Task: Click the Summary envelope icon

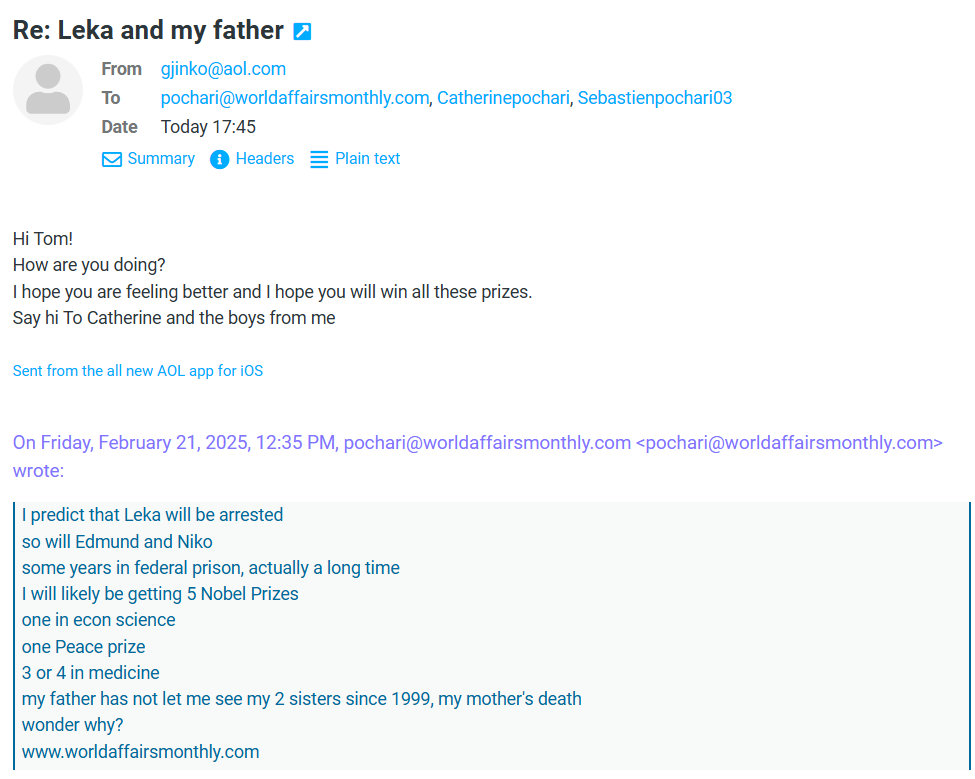Action: [x=112, y=159]
